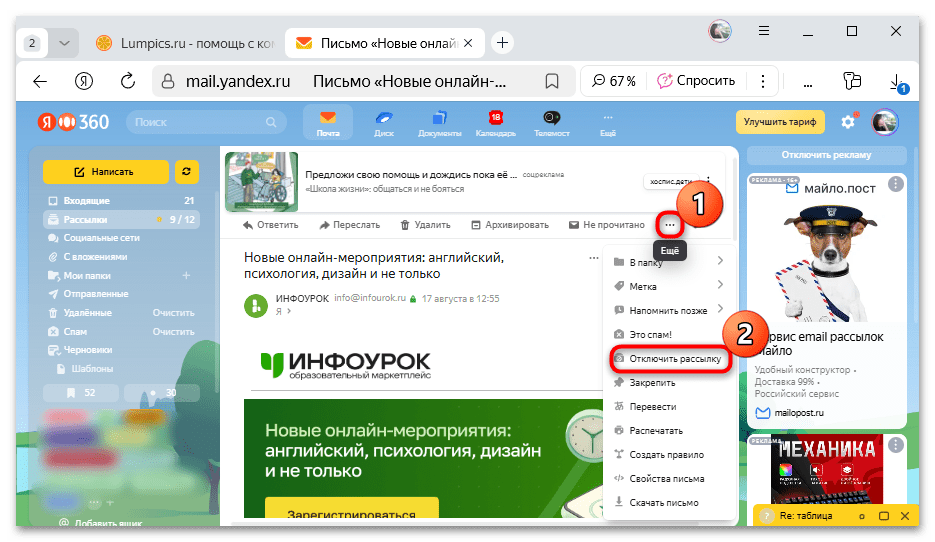This screenshot has width=935, height=542.
Task: Open options for майло.пост ad
Action: pos(896,184)
